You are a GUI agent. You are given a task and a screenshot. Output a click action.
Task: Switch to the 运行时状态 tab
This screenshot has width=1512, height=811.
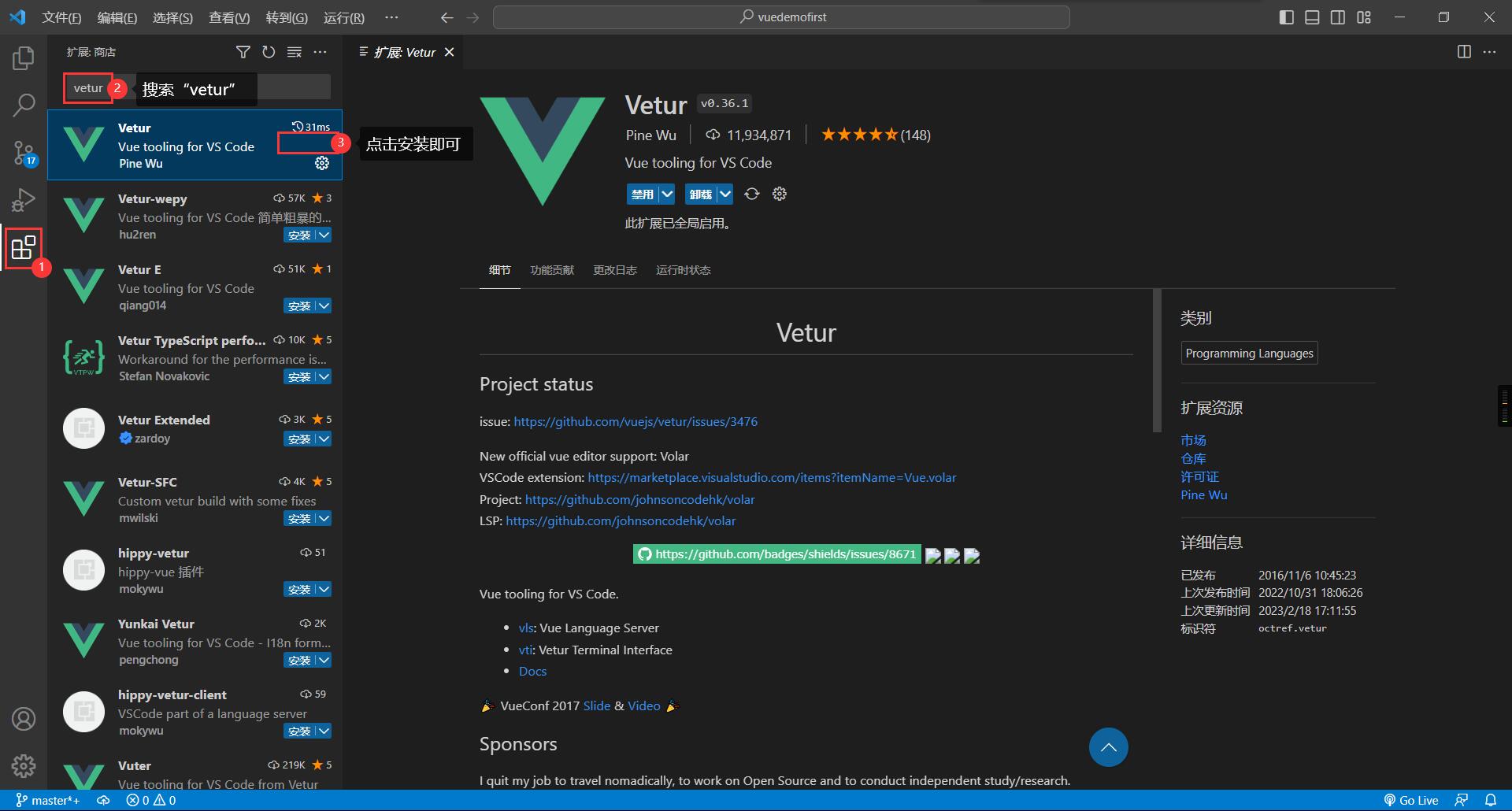coord(684,270)
